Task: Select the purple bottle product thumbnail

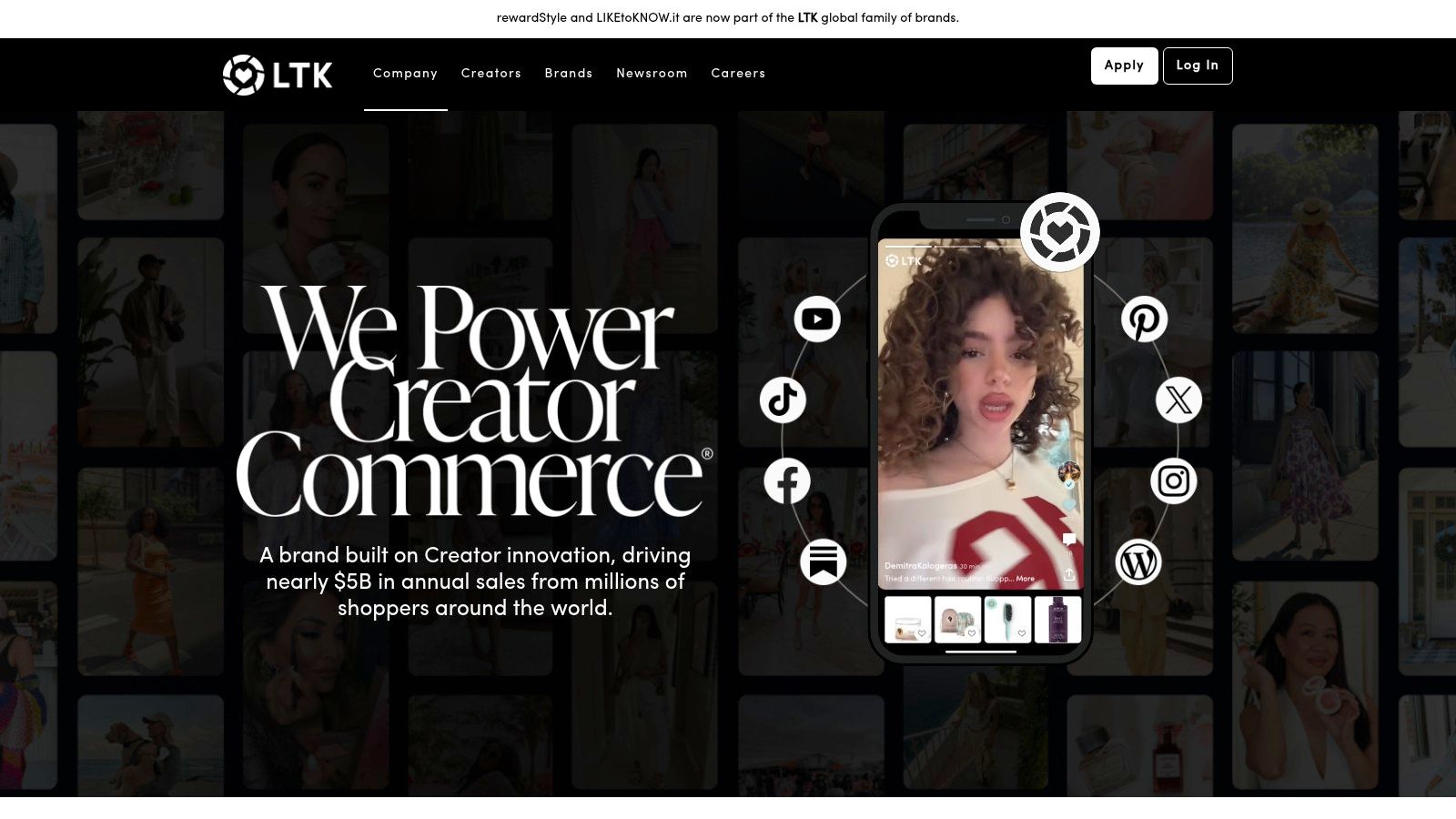Action: pyautogui.click(x=1057, y=620)
